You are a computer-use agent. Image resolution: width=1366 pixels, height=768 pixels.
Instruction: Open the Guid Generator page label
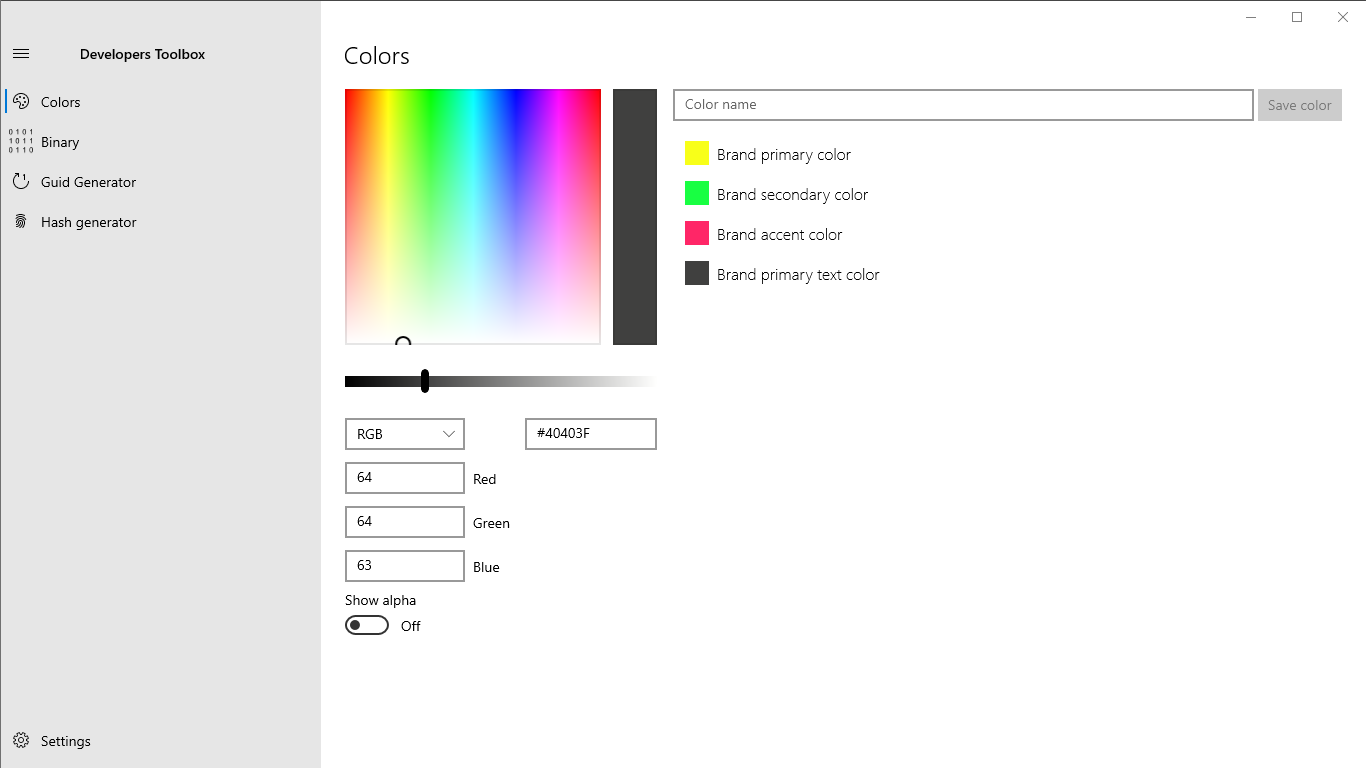tap(88, 182)
